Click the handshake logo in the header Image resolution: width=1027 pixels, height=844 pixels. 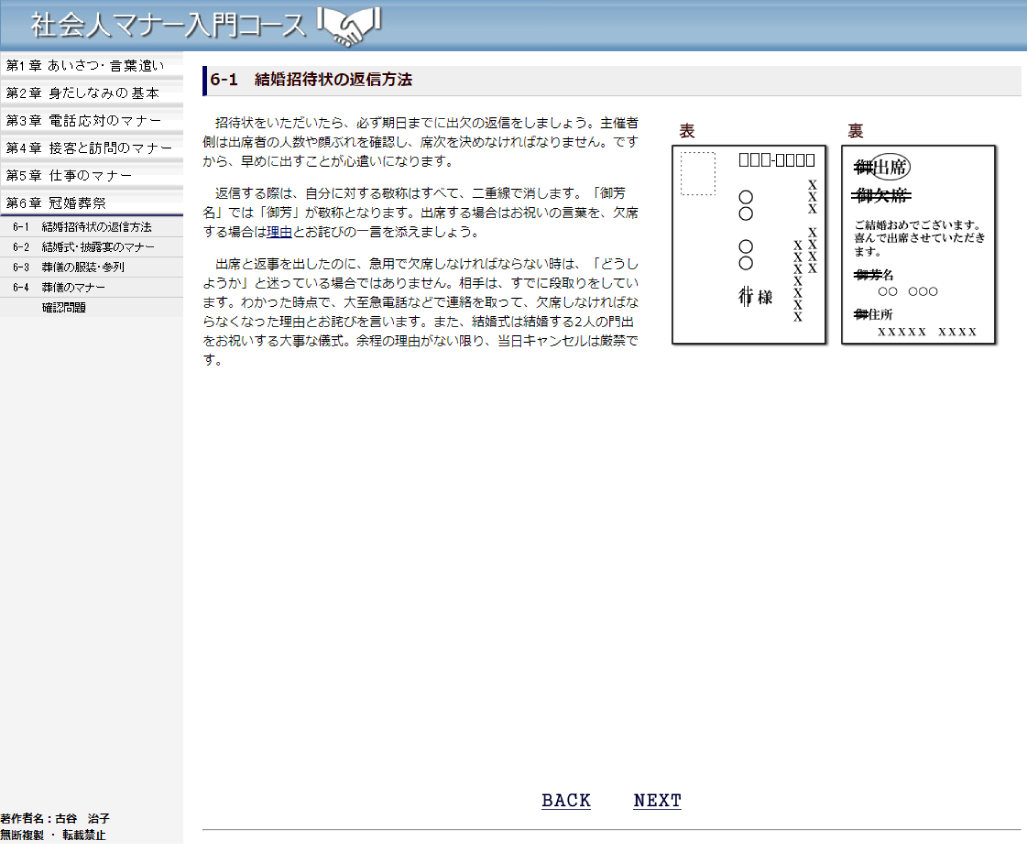tap(350, 26)
